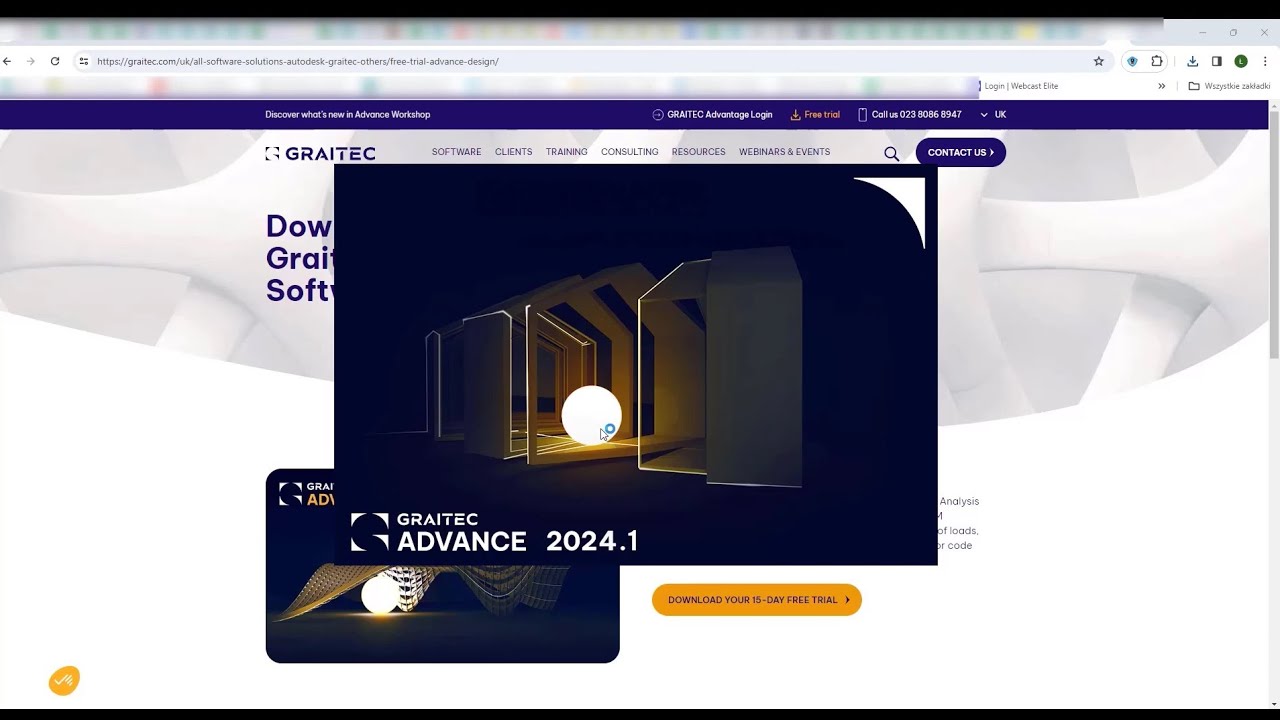
Task: Open the browser downloads icon
Action: point(1192,61)
